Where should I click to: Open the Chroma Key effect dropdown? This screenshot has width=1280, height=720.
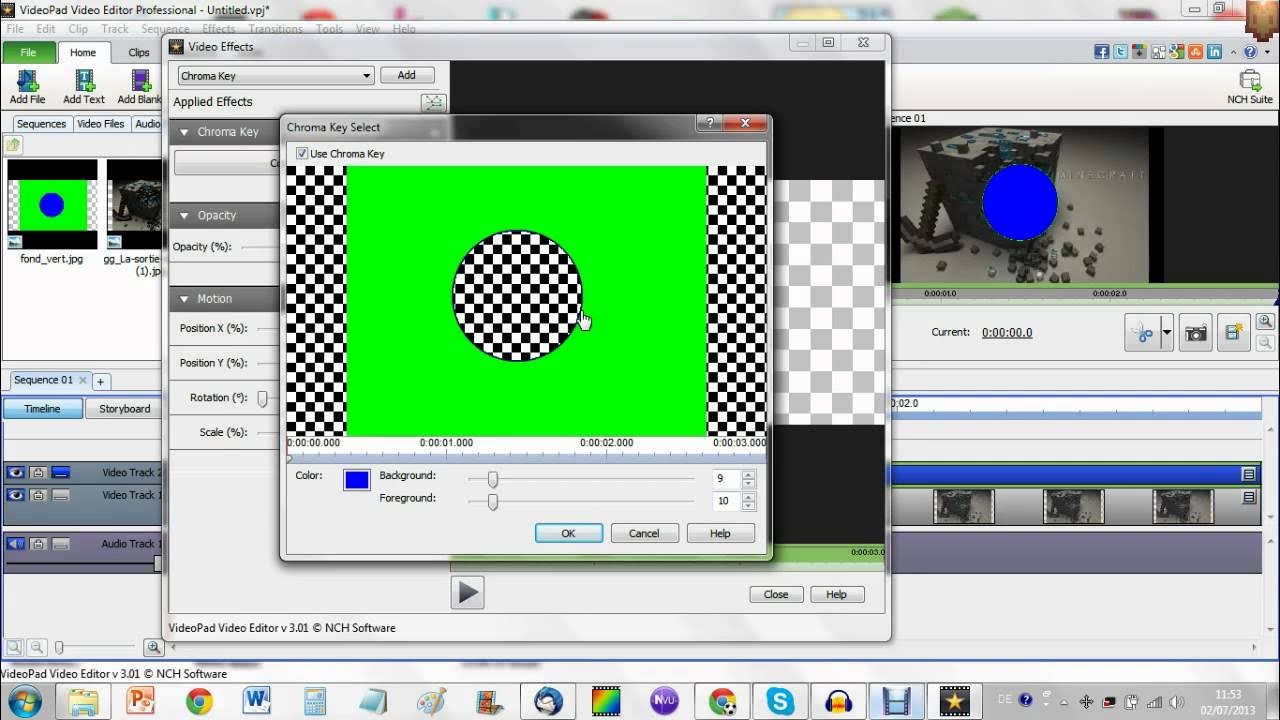(x=276, y=76)
